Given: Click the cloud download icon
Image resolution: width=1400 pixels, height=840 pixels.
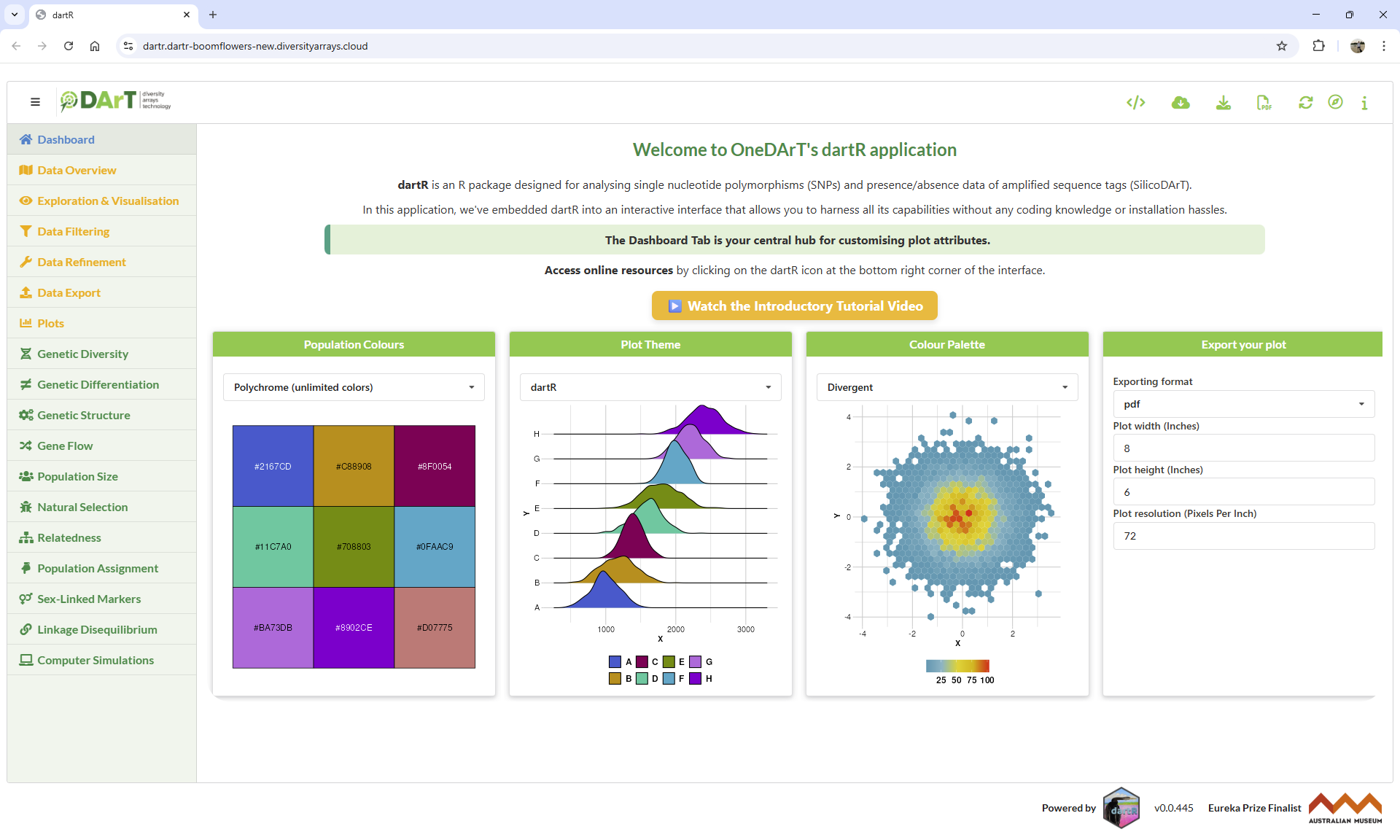Looking at the screenshot, I should click(1180, 103).
